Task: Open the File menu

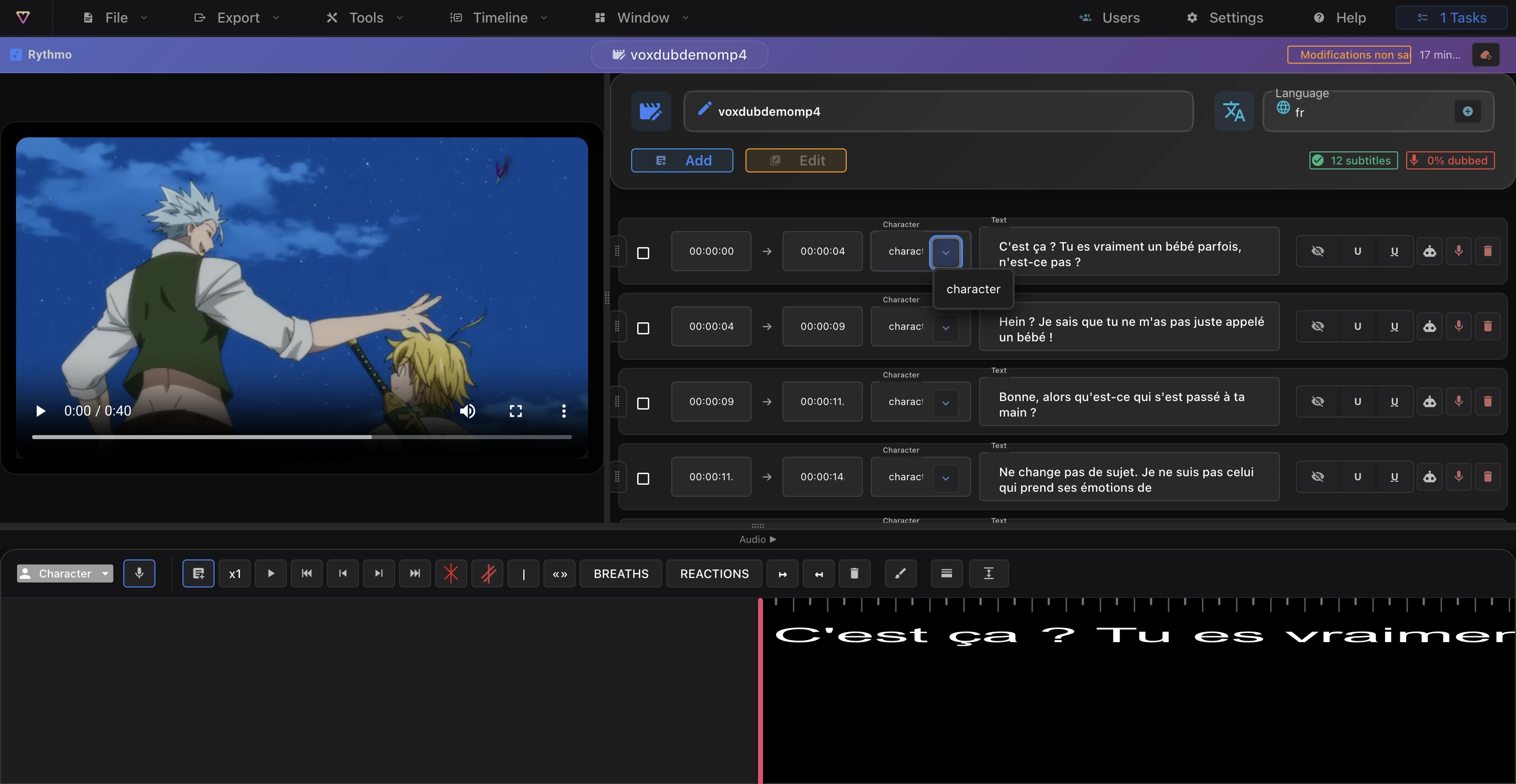Action: (115, 18)
